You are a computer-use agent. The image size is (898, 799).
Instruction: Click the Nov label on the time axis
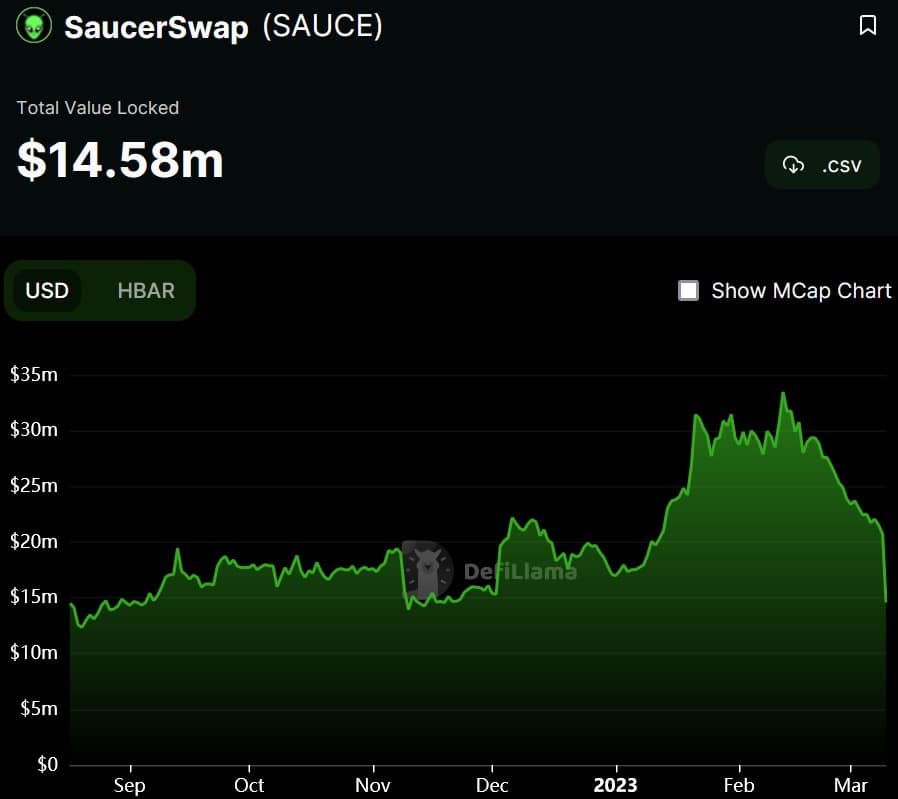pos(373,785)
